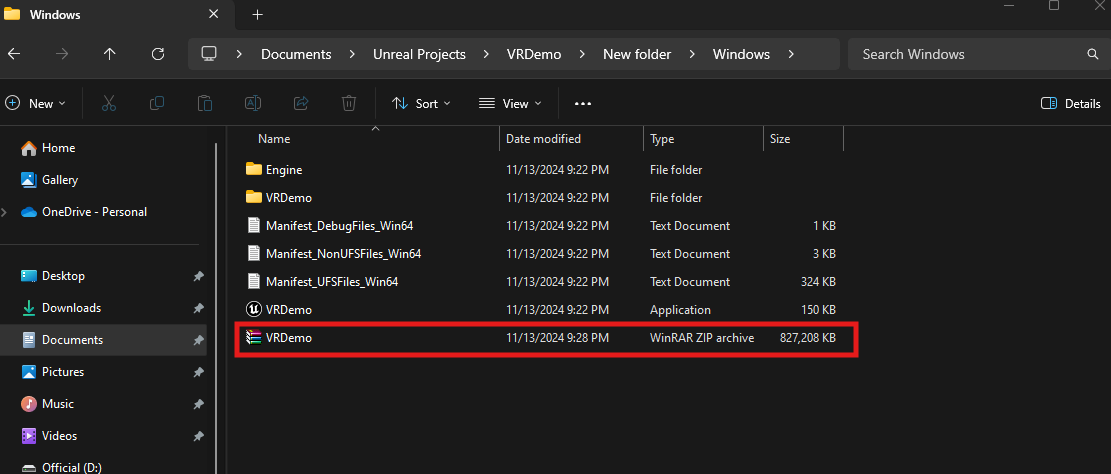The height and width of the screenshot is (474, 1111).
Task: Expand the Sort options menu
Action: coord(421,103)
